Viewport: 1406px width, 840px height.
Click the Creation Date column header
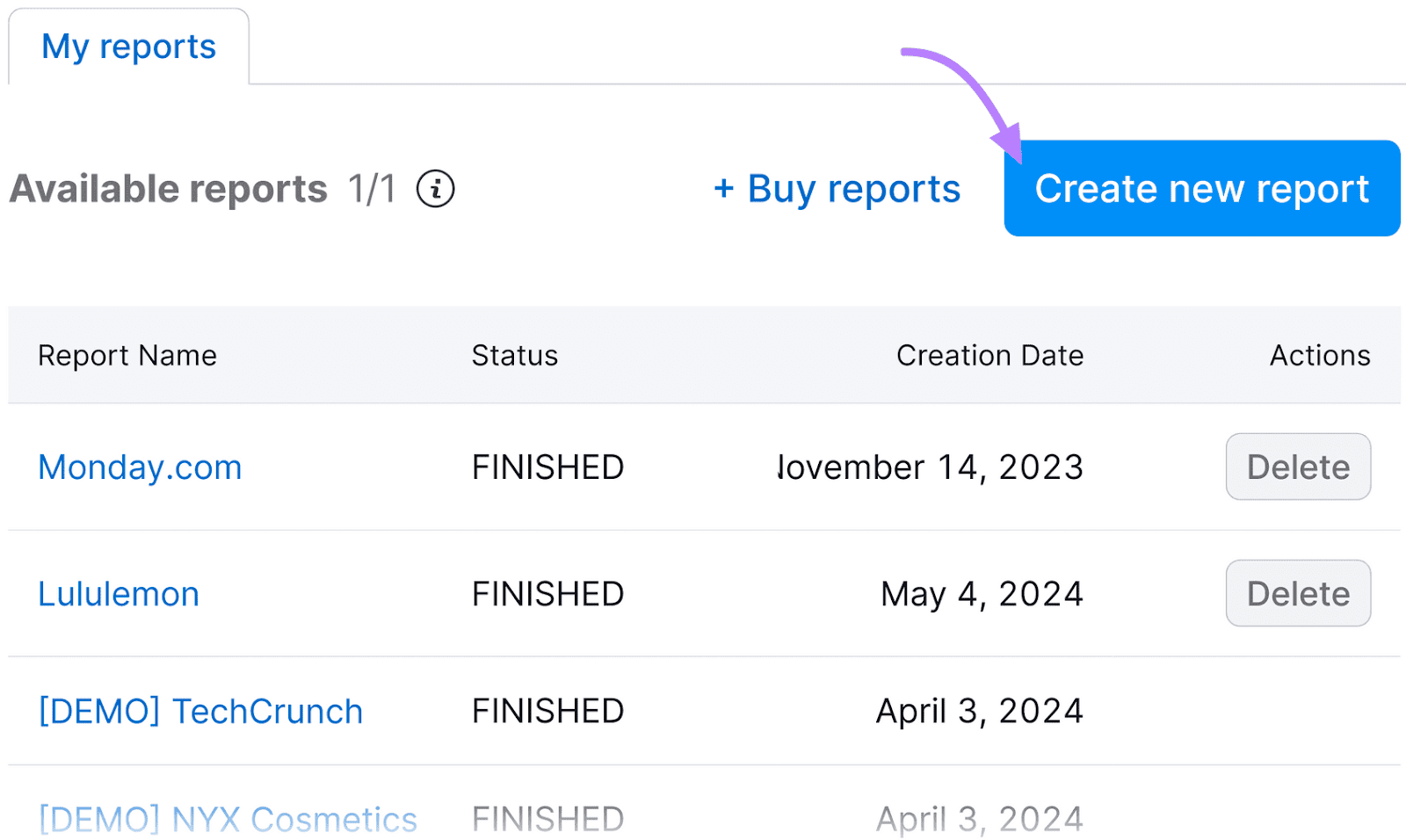point(989,355)
